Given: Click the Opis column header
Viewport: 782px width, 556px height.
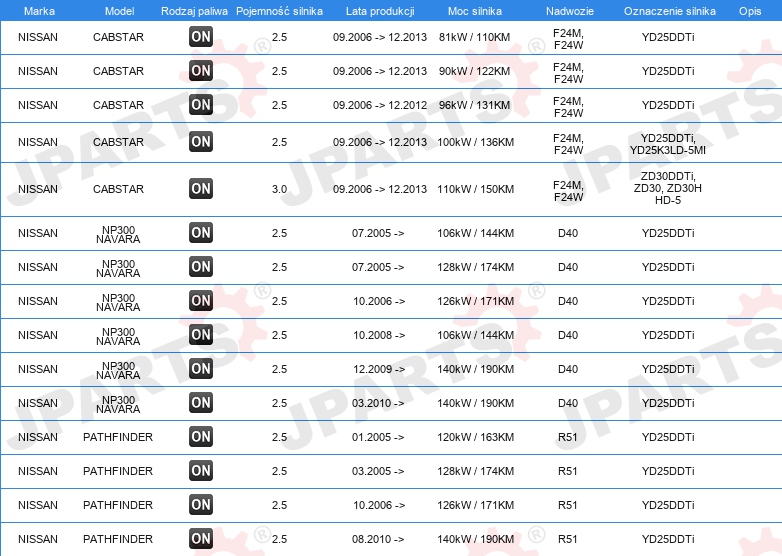Looking at the screenshot, I should 750,11.
